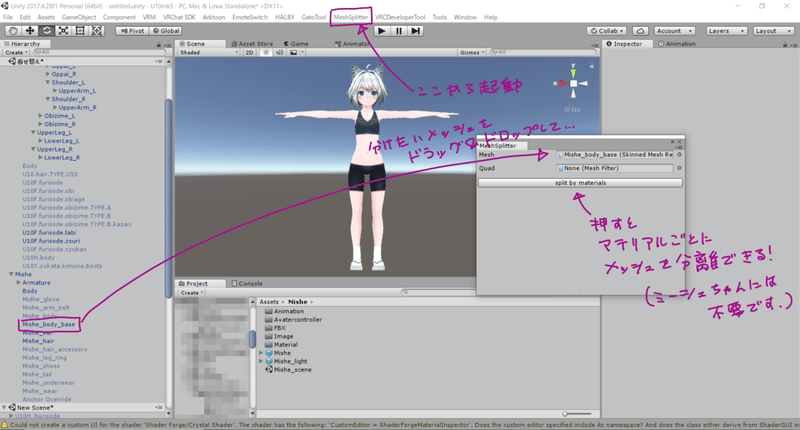This screenshot has height=430, width=800.
Task: Collapse the UpperLeg_L bone node
Action: tap(33, 133)
